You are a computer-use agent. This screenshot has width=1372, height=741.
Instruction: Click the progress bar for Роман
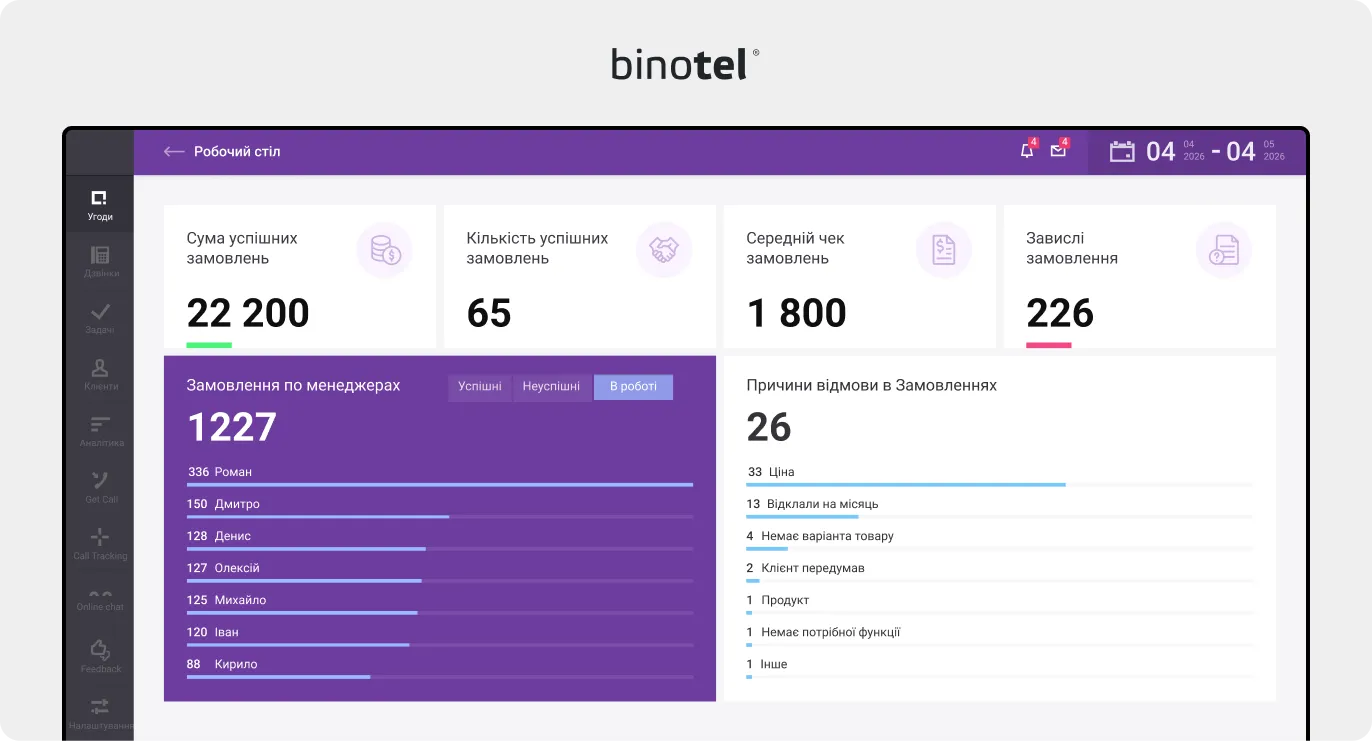pos(440,485)
